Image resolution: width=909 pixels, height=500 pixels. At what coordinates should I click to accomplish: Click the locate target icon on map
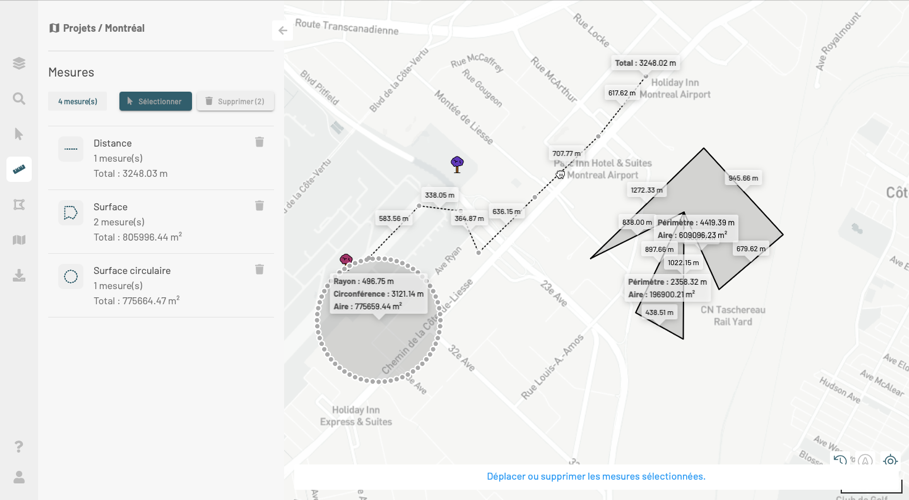tap(890, 461)
